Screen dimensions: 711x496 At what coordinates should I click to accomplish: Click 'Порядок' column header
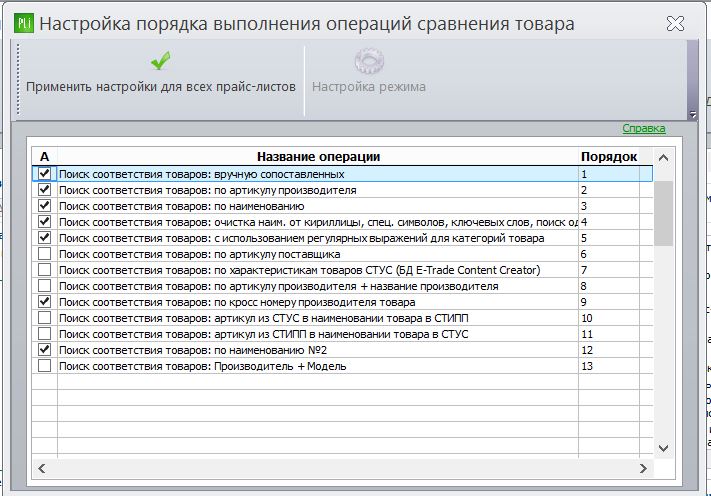coord(609,157)
